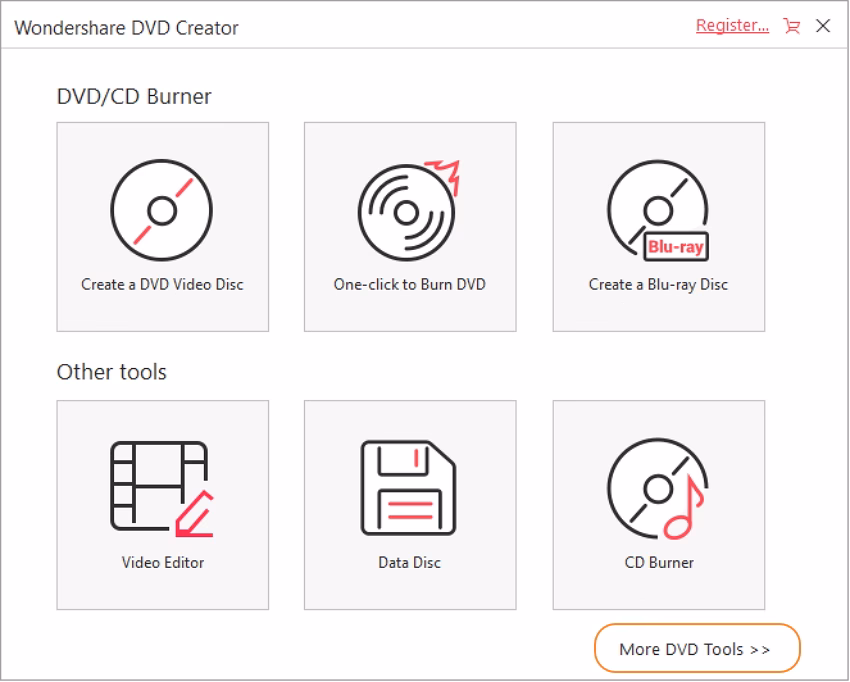Select the Other tools section heading

(110, 371)
